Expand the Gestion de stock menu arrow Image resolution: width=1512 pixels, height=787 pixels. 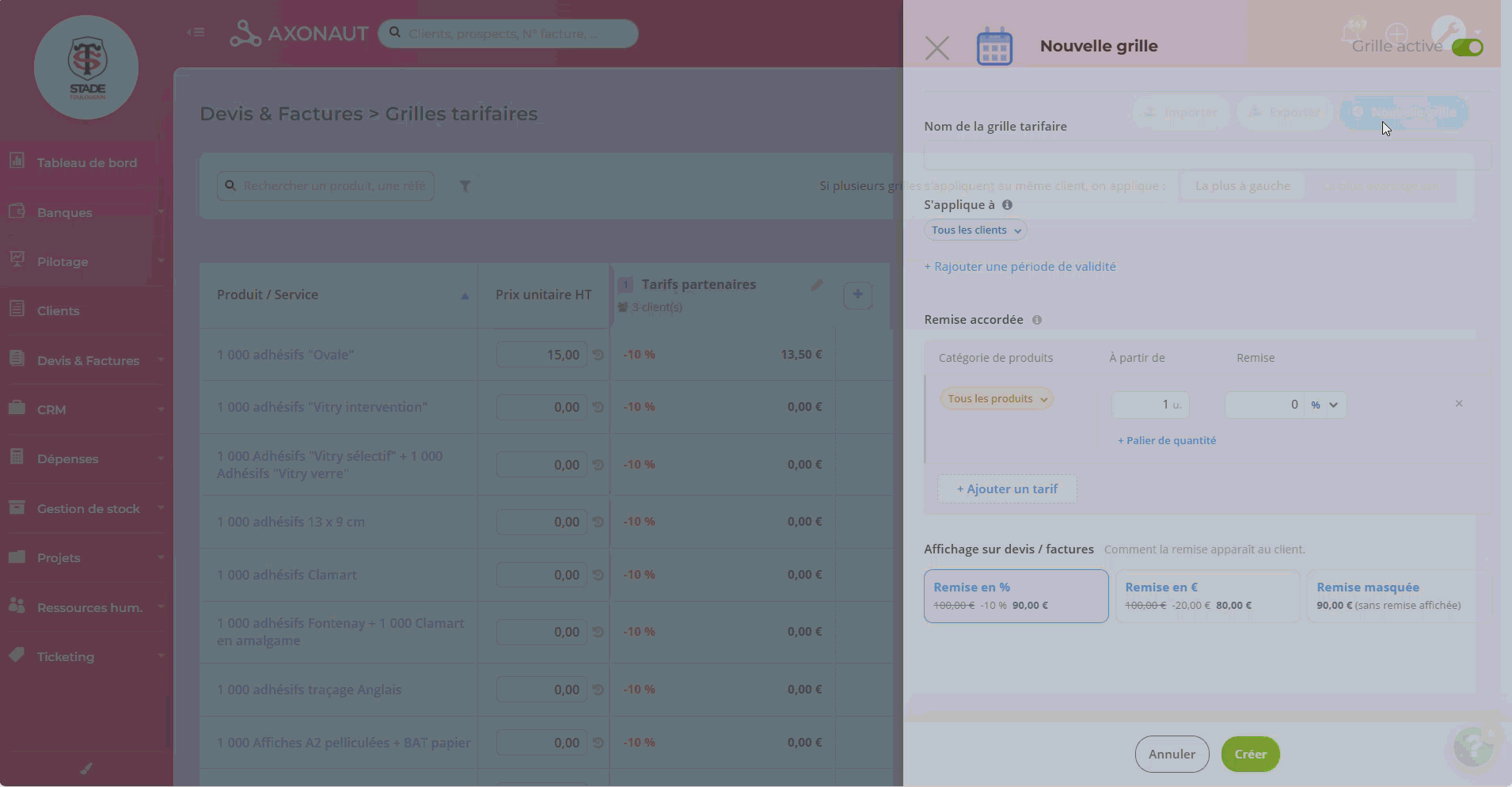click(161, 508)
